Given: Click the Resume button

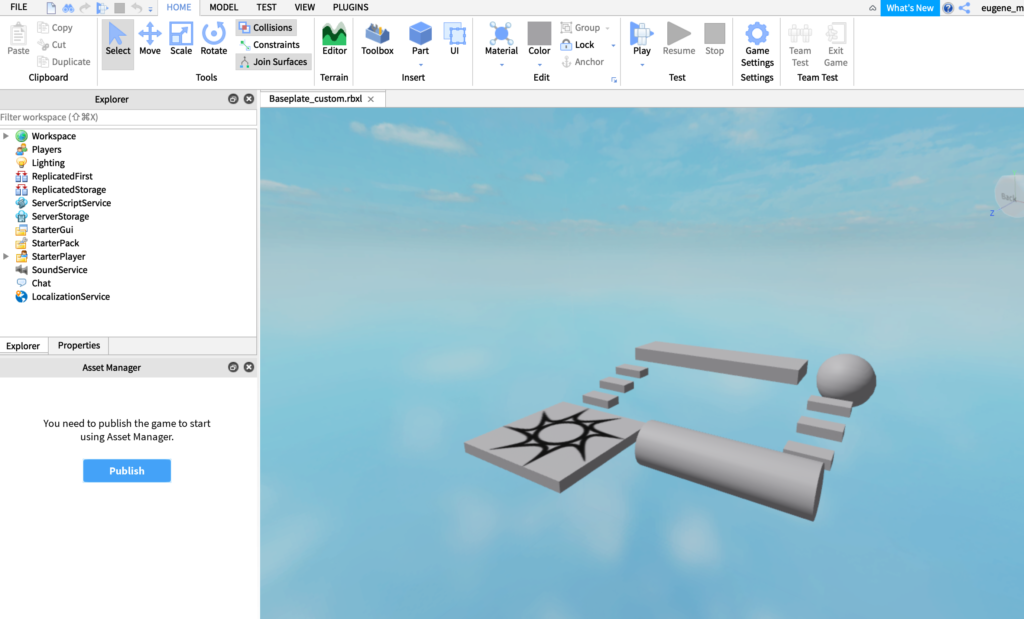Looking at the screenshot, I should tap(679, 39).
